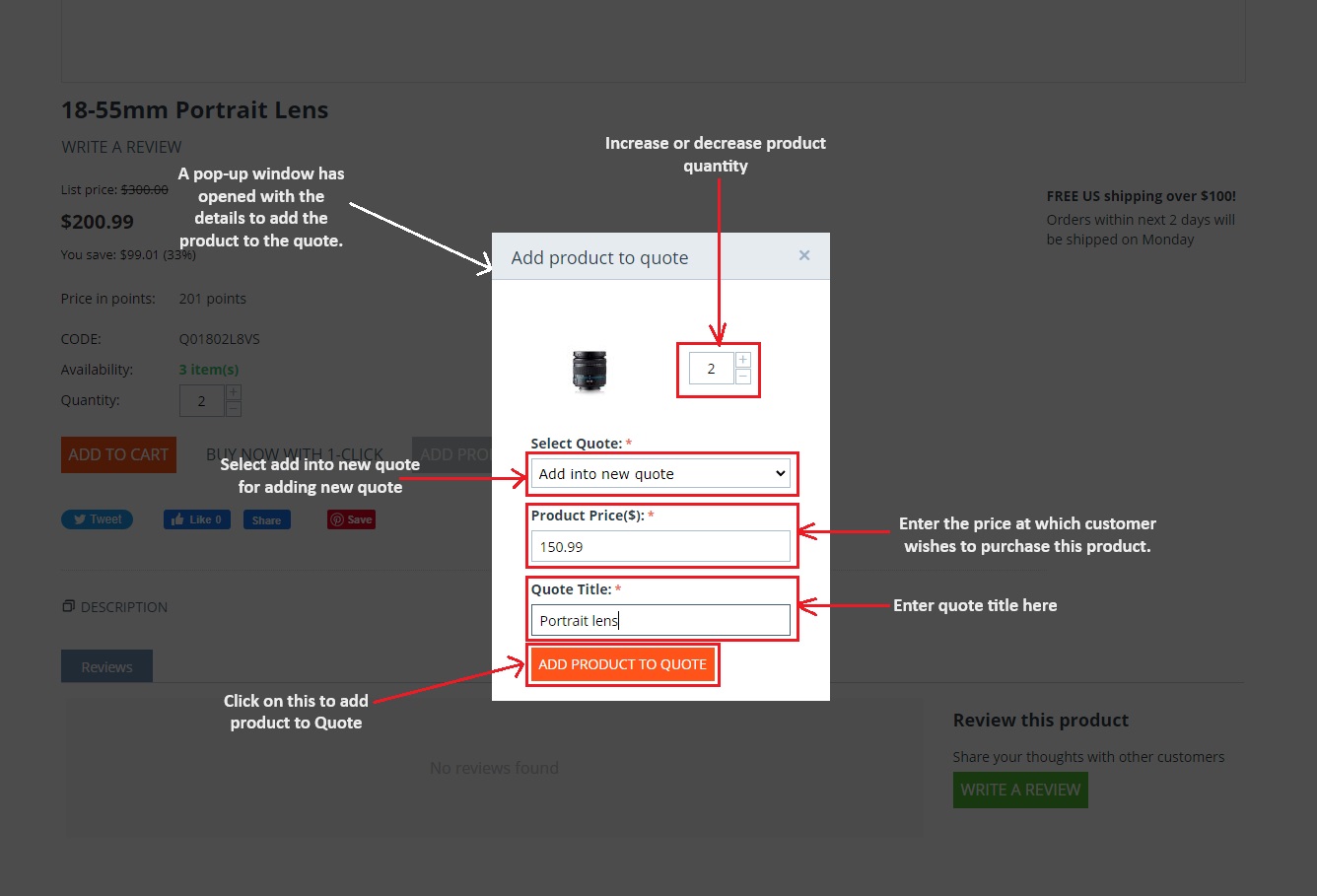Click ADD PRODUCT TO QUOTE button
Screen dimensions: 1317x896
pyautogui.click(x=622, y=664)
